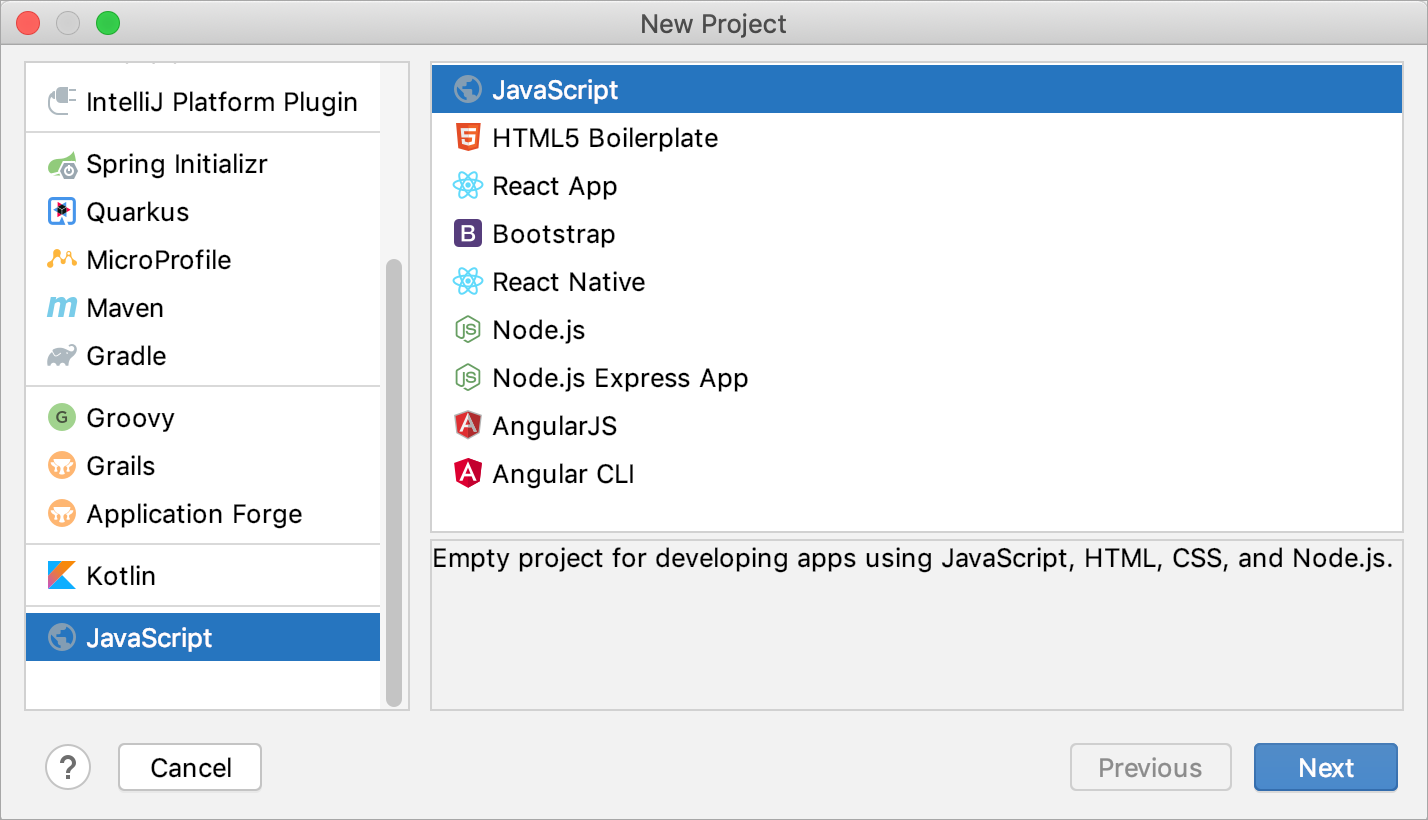
Task: Select Application Forge project type
Action: (x=203, y=514)
